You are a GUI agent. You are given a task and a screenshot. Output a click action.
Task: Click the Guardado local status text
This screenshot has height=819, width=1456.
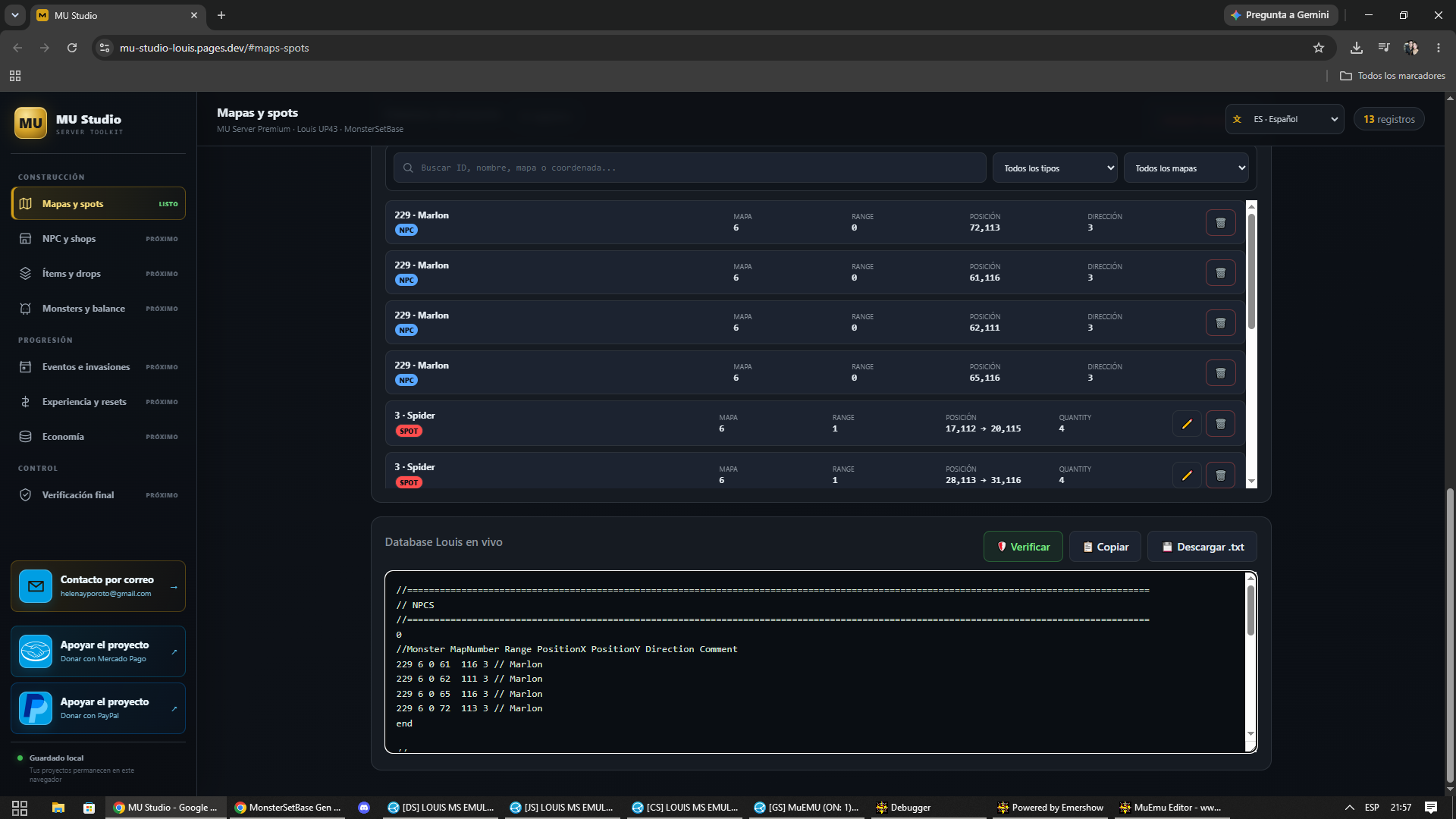56,758
